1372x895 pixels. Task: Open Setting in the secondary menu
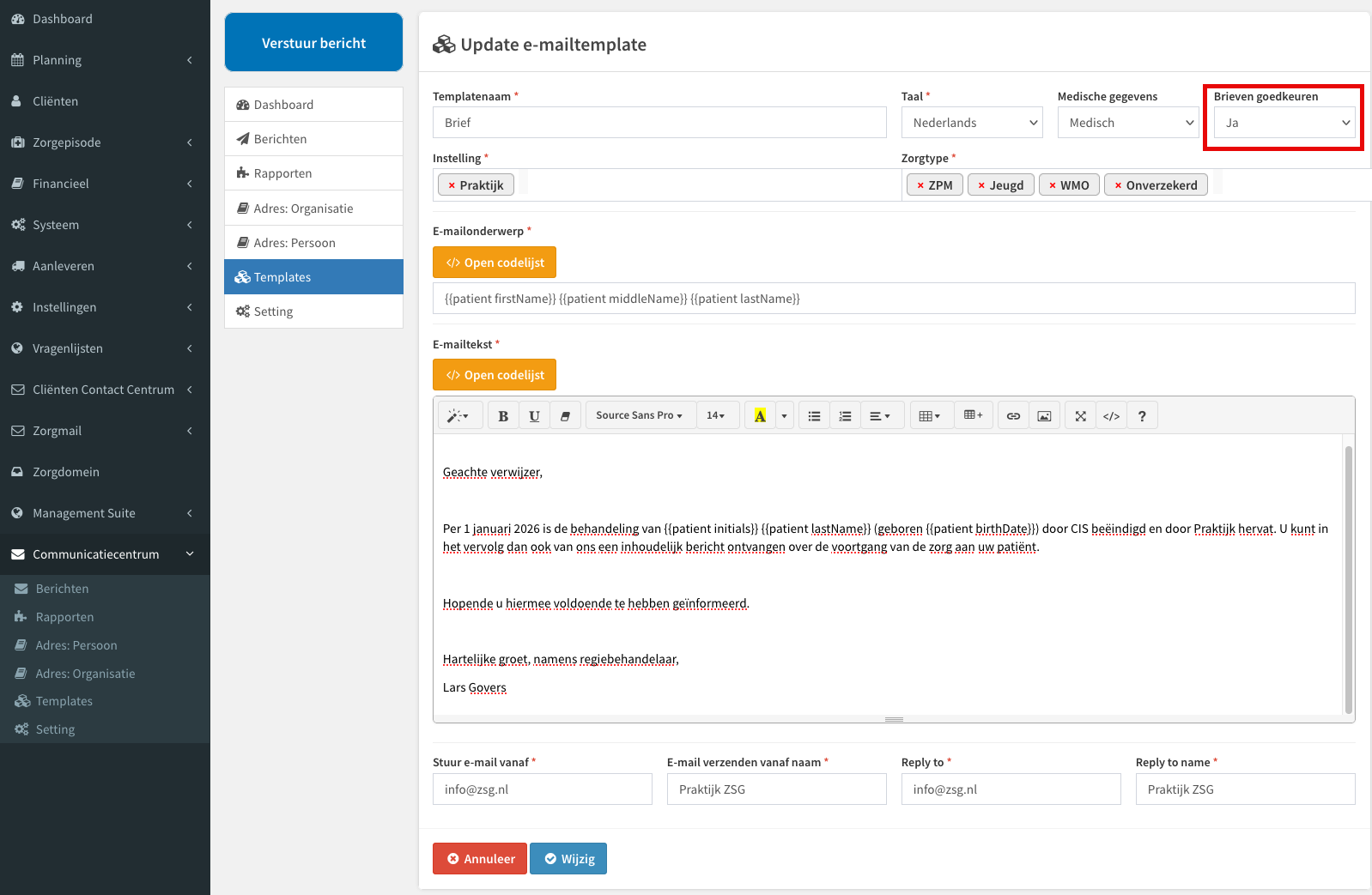point(313,311)
